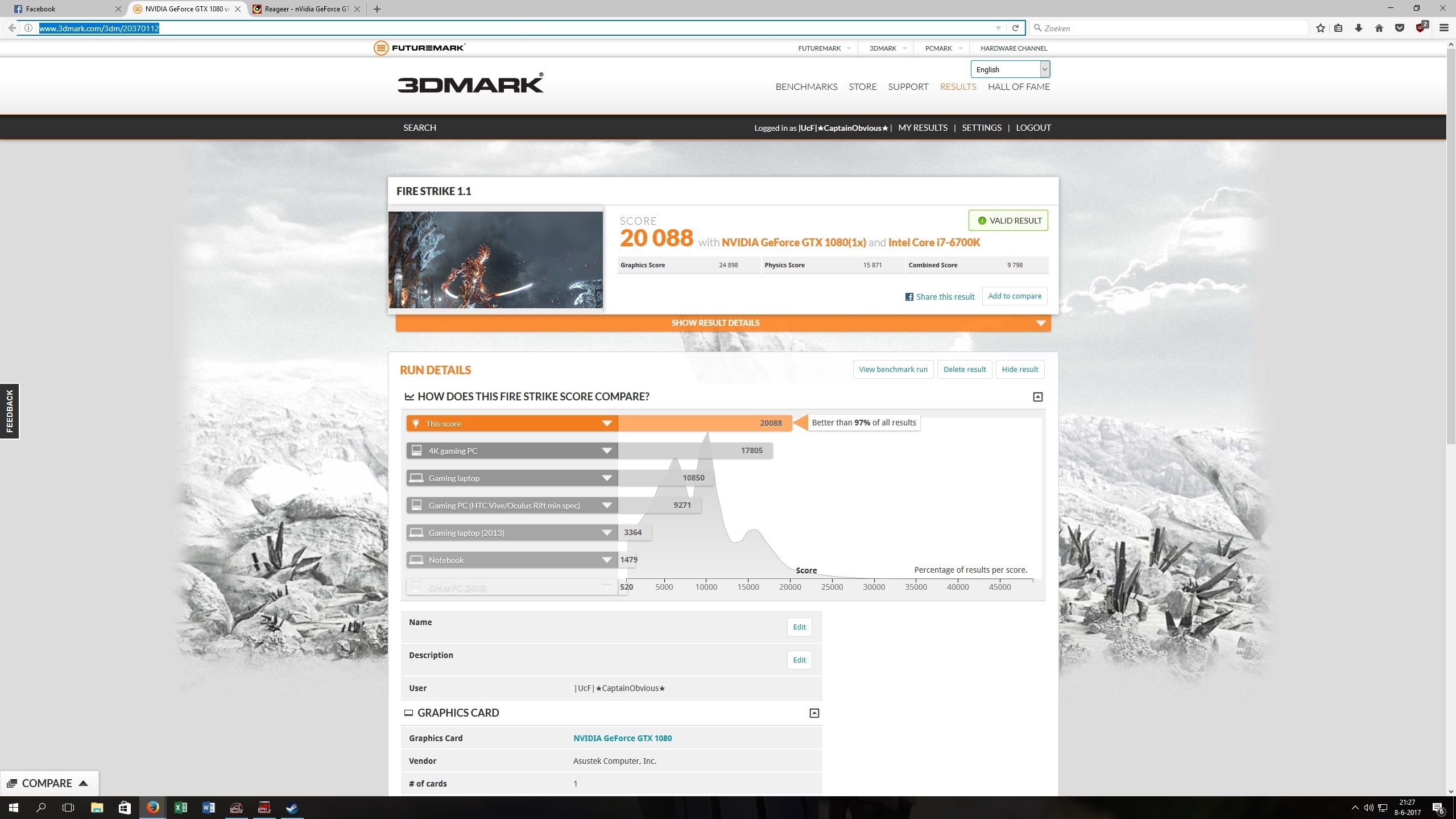Viewport: 1456px width, 819px height.
Task: Click the Fire Strike benchmark thumbnail image
Action: pos(495,260)
